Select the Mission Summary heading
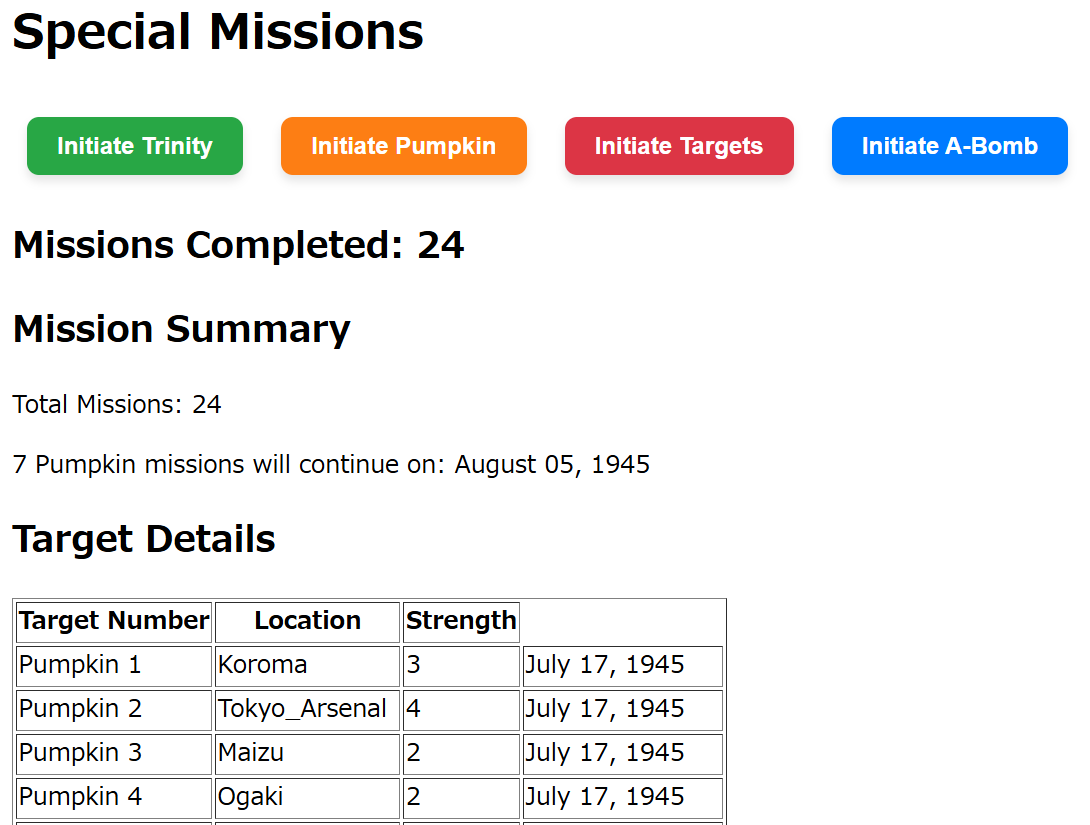Screen dimensions: 1090x825 (x=182, y=329)
